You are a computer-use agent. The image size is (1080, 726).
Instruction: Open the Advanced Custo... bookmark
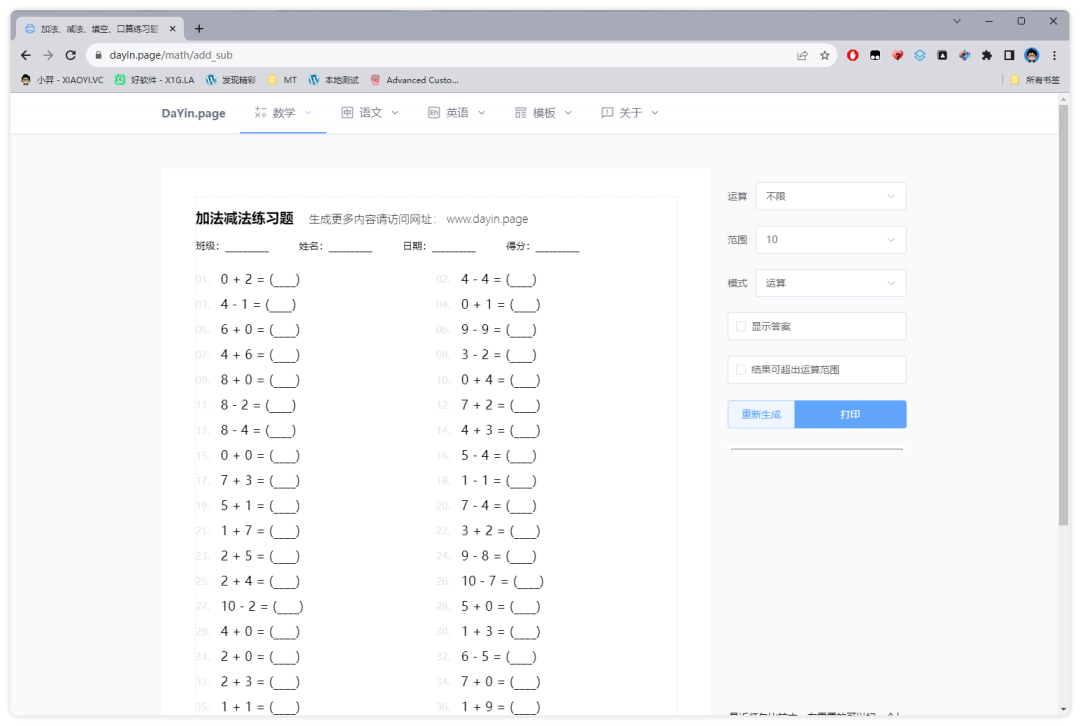[415, 80]
